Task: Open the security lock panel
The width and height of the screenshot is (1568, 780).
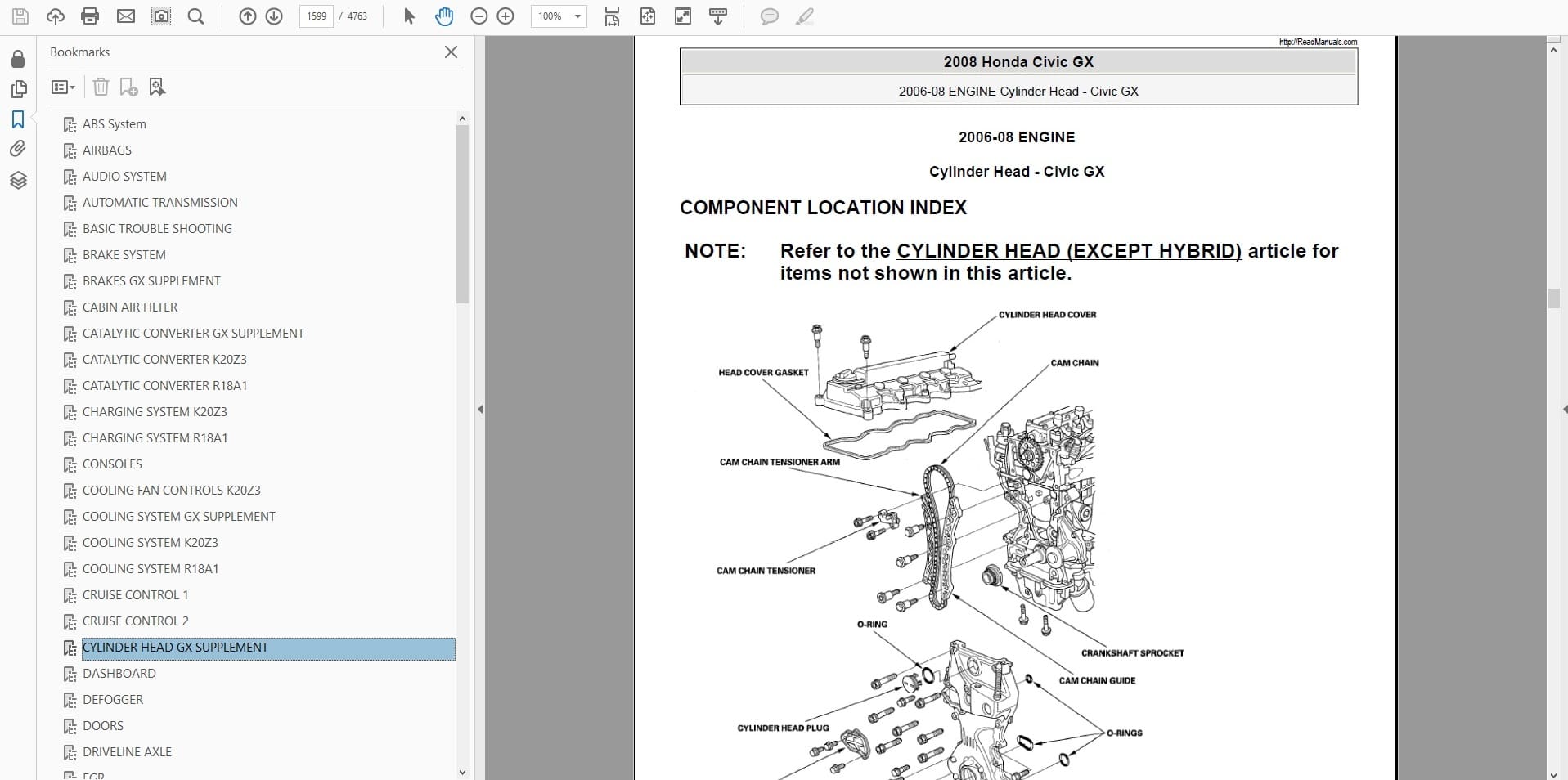Action: click(18, 59)
